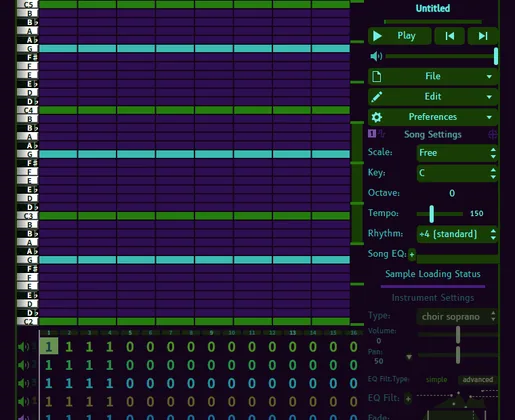Open the Edit menu
Screen dimensions: 515x420
[x=433, y=97]
